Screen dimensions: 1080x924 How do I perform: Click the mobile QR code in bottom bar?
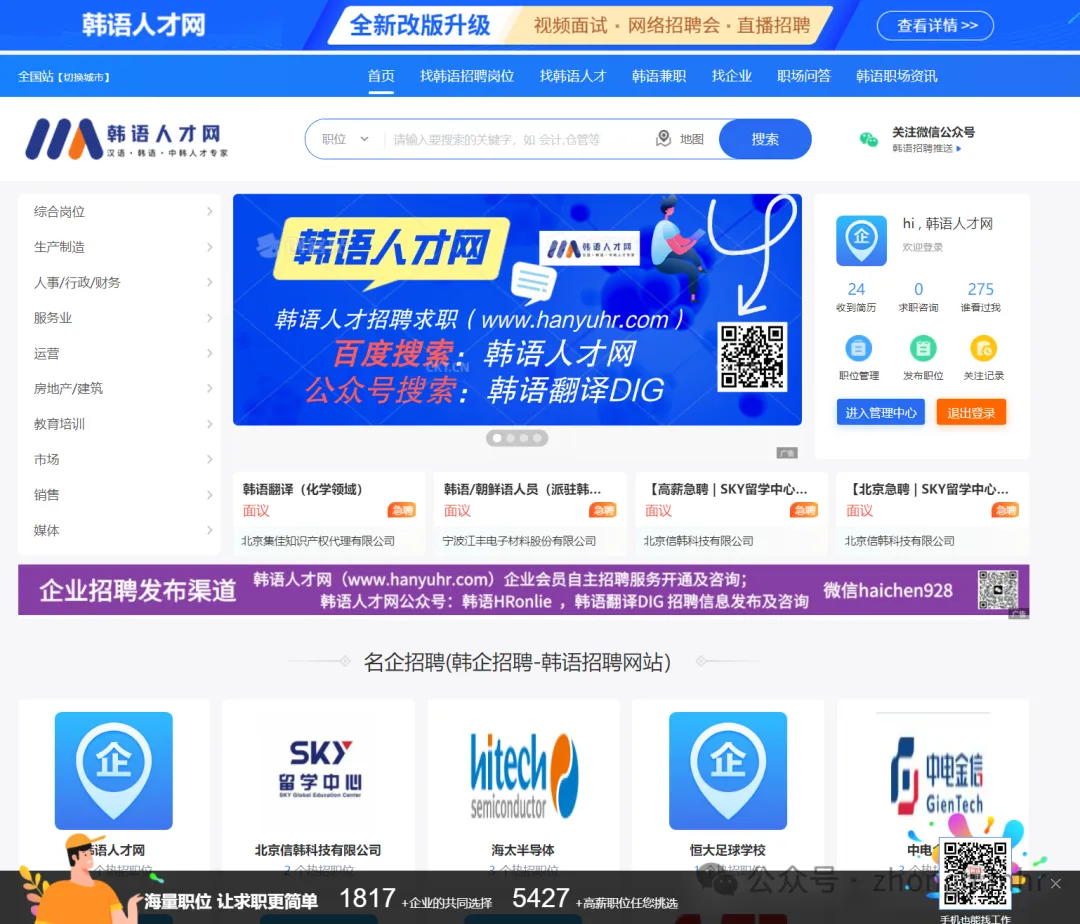pos(975,874)
